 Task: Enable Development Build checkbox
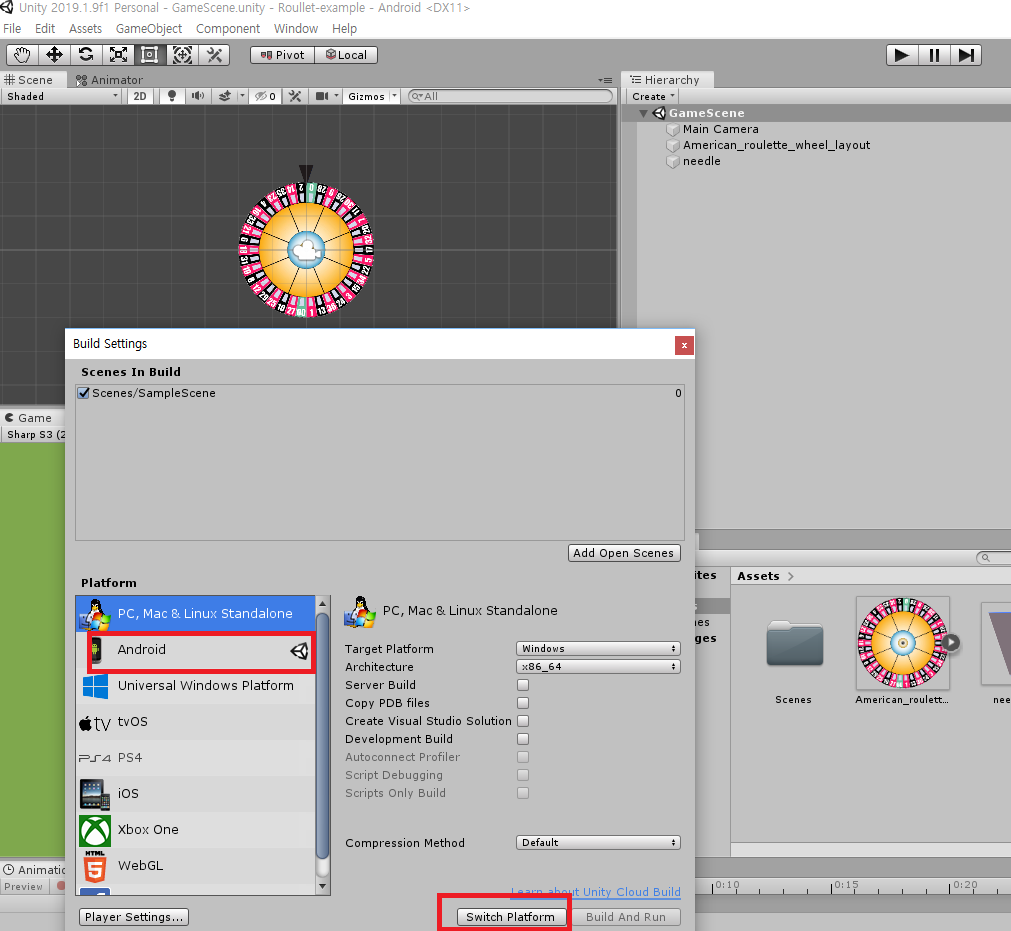(x=523, y=739)
